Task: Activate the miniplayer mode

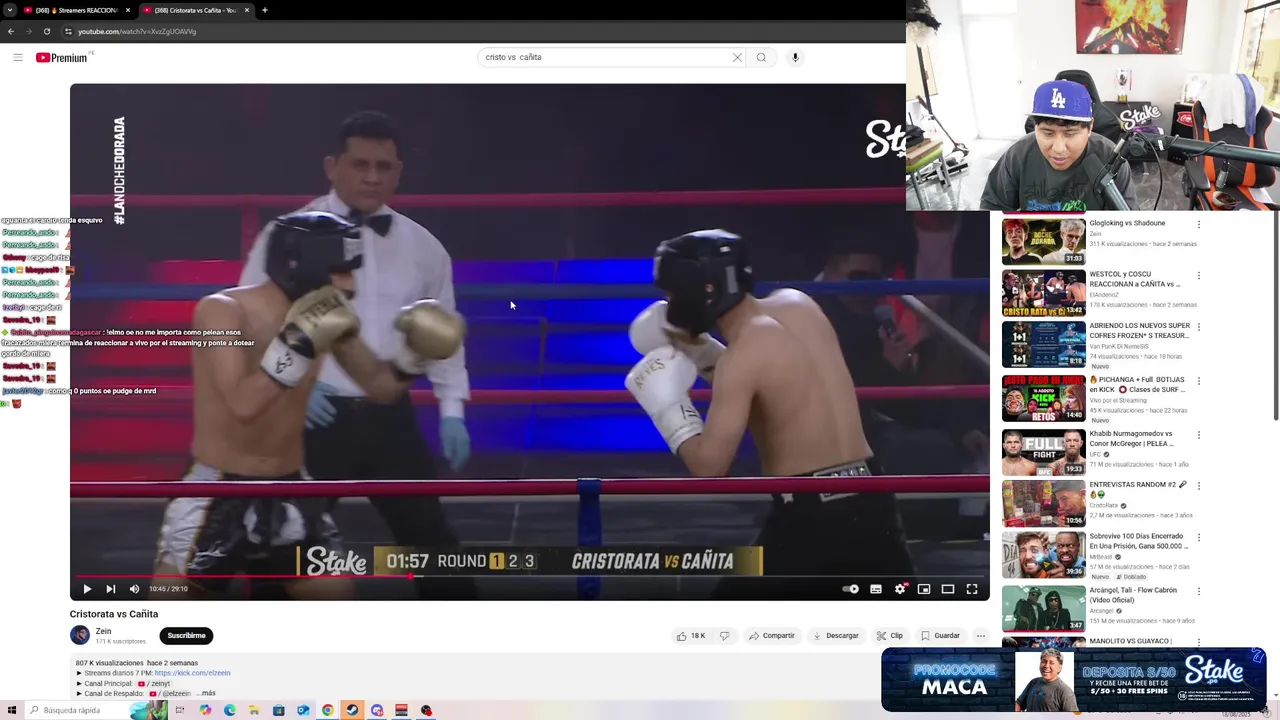Action: click(924, 589)
